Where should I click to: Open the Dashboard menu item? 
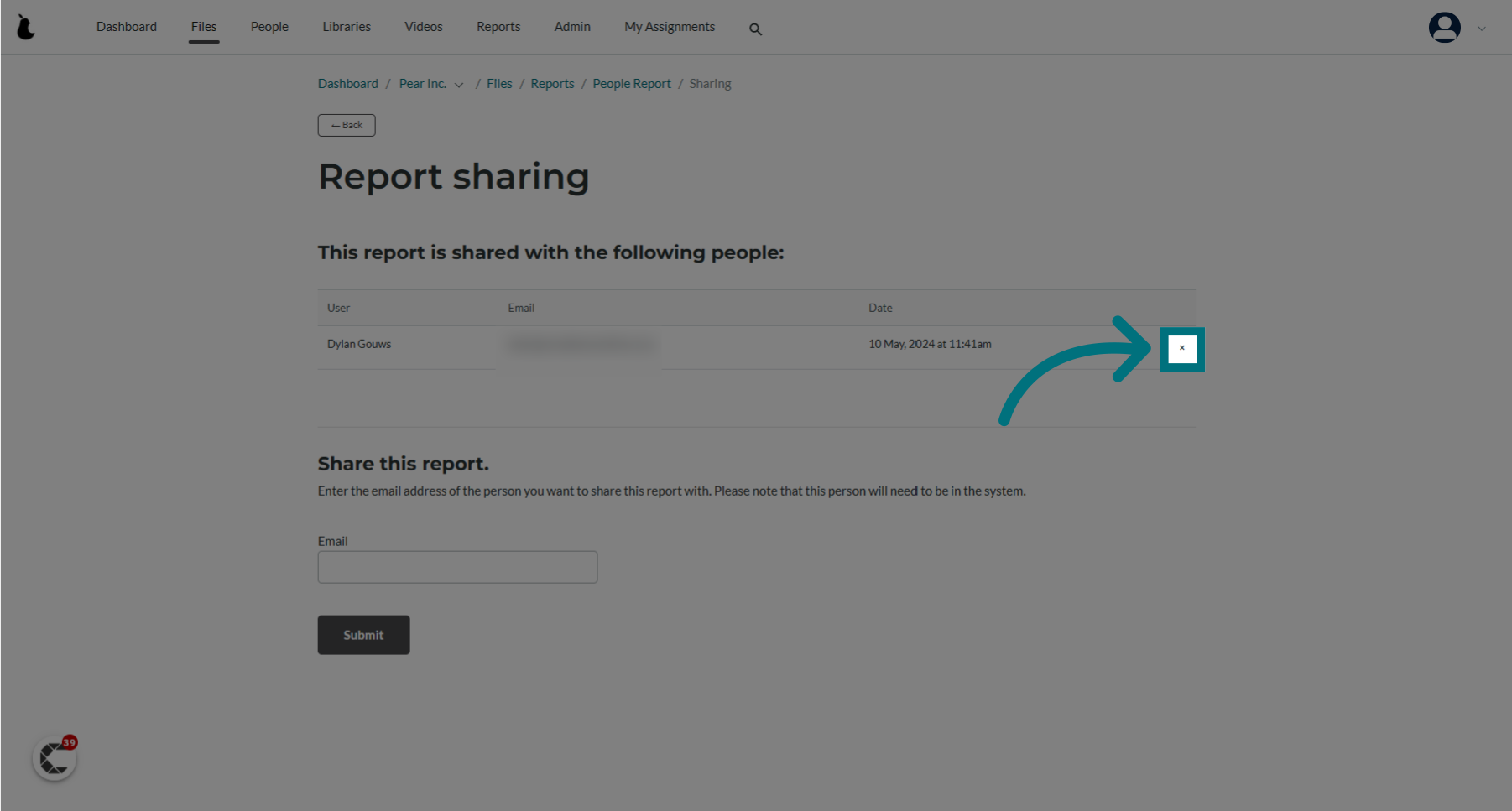coord(127,27)
